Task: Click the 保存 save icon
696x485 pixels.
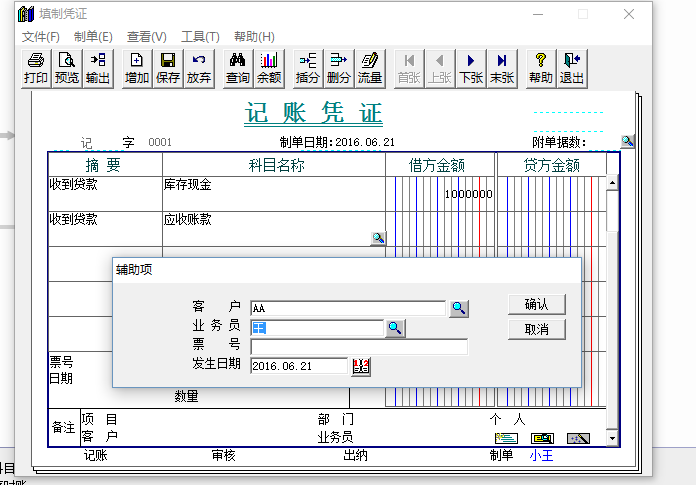Action: tap(168, 68)
